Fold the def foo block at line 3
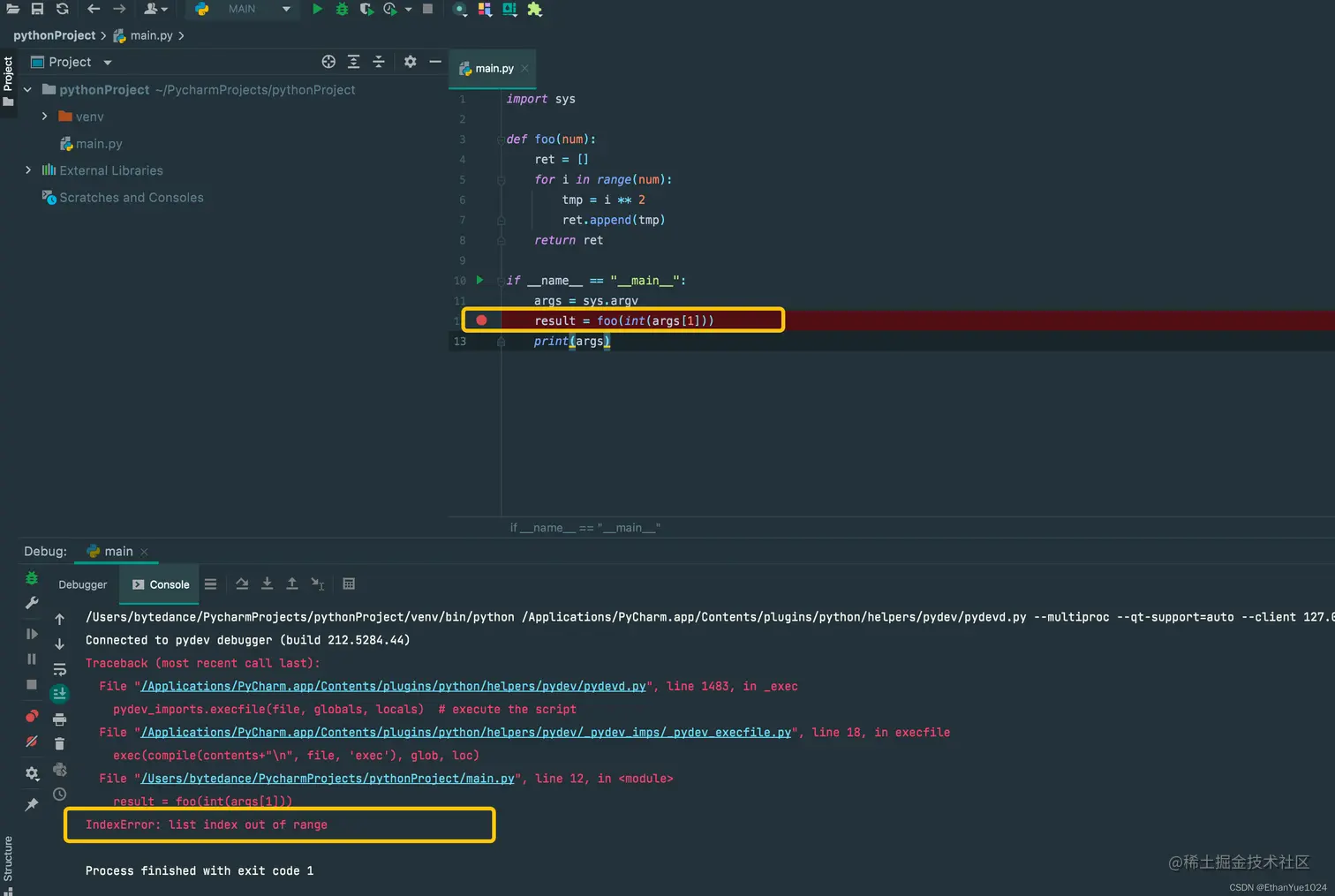The image size is (1335, 896). (501, 139)
